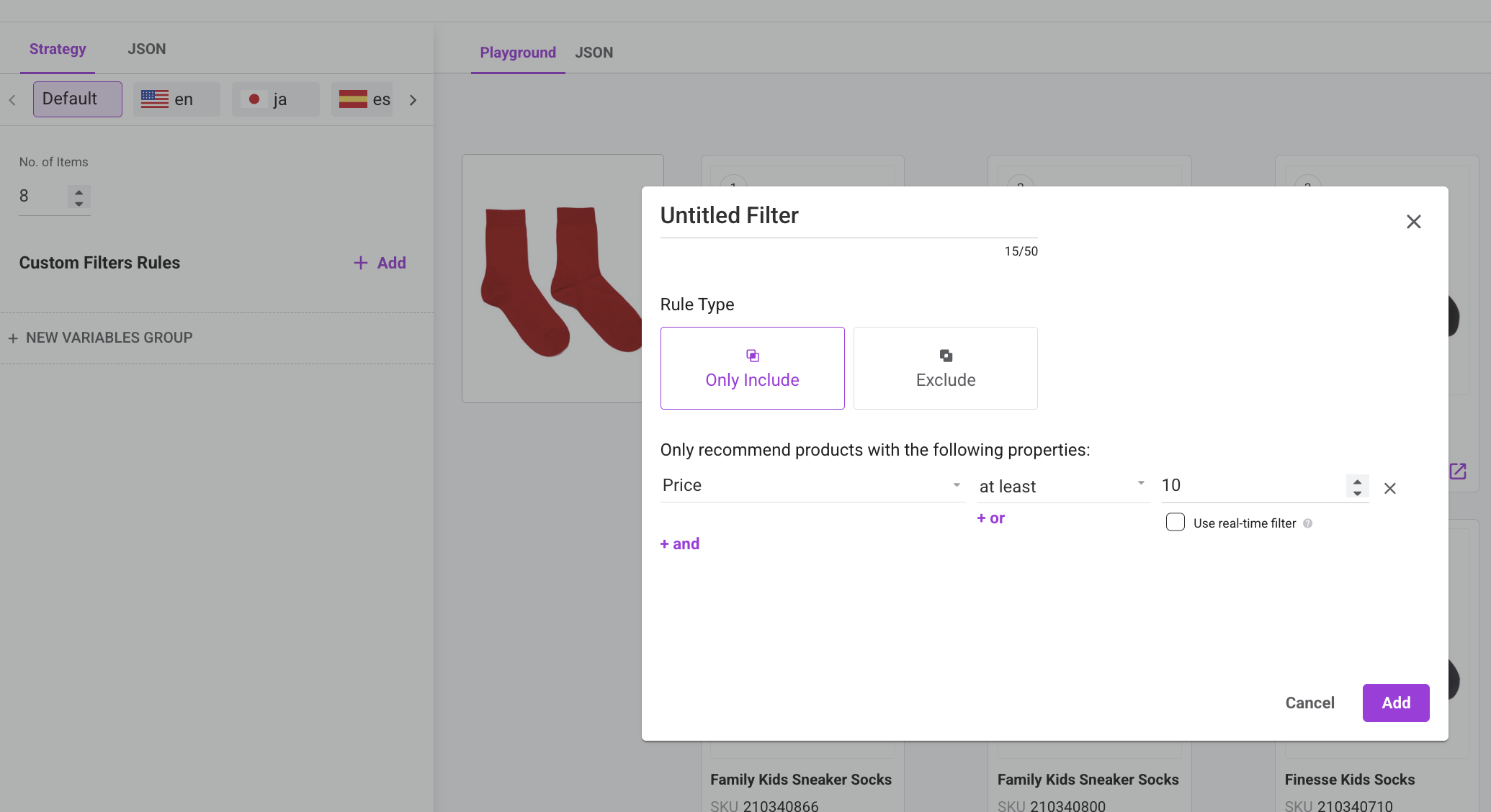Screen dimensions: 1491x812
Task: Increase the No. of Items value
Action: point(79,191)
